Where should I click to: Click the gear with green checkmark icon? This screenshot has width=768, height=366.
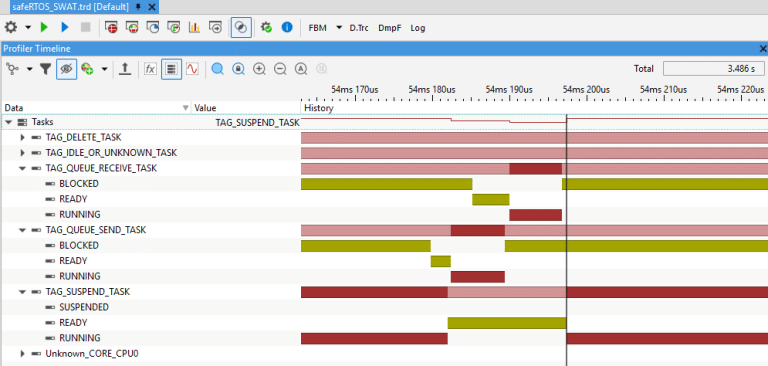pyautogui.click(x=266, y=28)
